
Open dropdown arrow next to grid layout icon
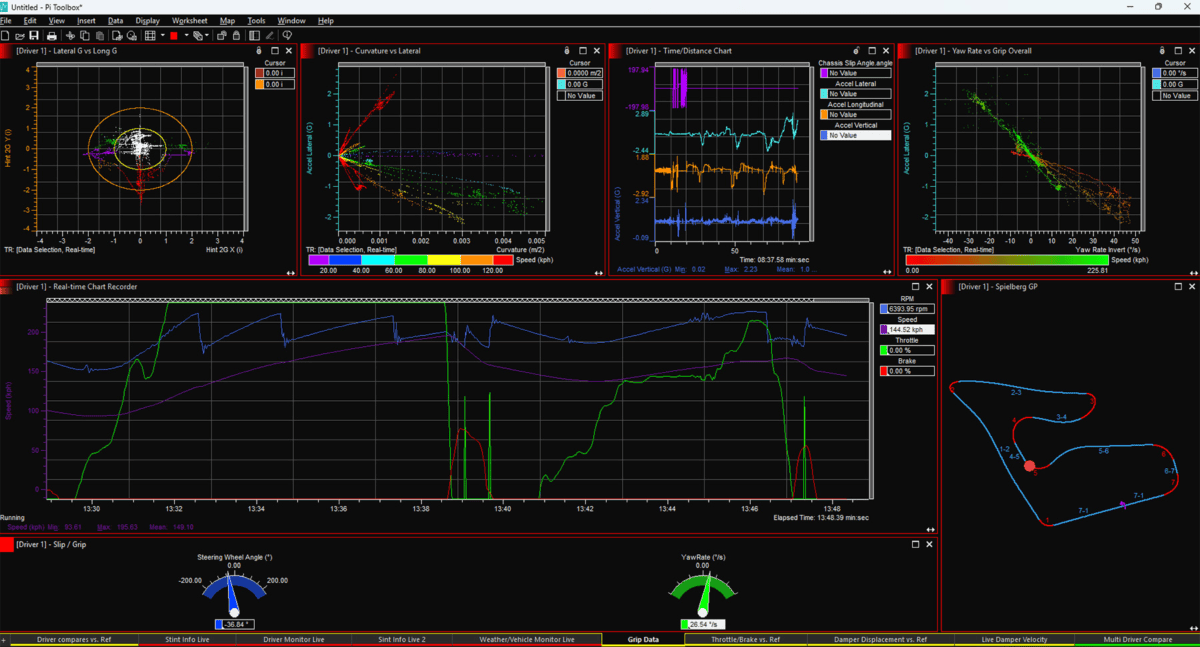click(x=163, y=35)
